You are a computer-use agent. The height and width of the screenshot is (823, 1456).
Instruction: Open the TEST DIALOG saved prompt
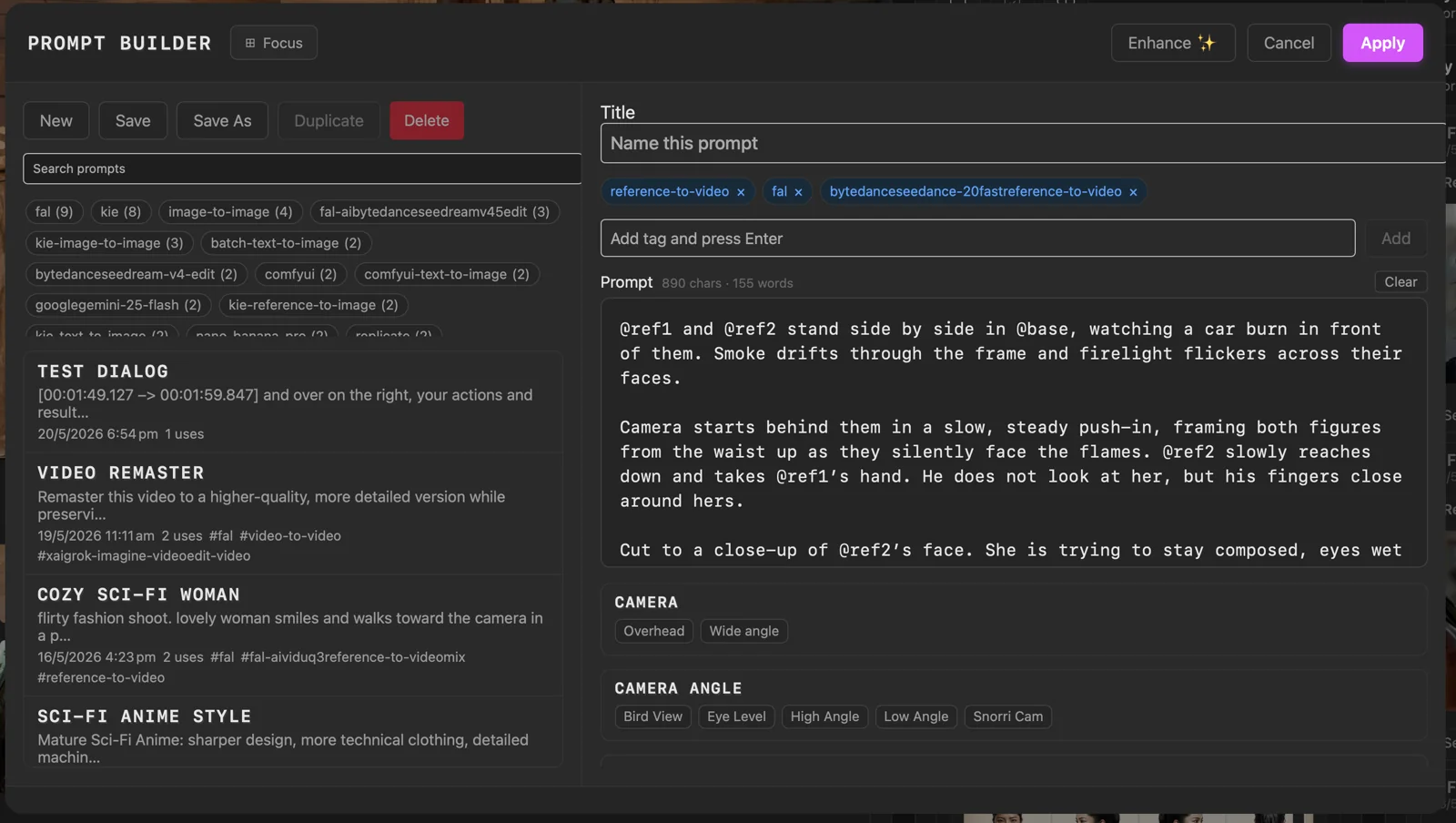tap(293, 401)
